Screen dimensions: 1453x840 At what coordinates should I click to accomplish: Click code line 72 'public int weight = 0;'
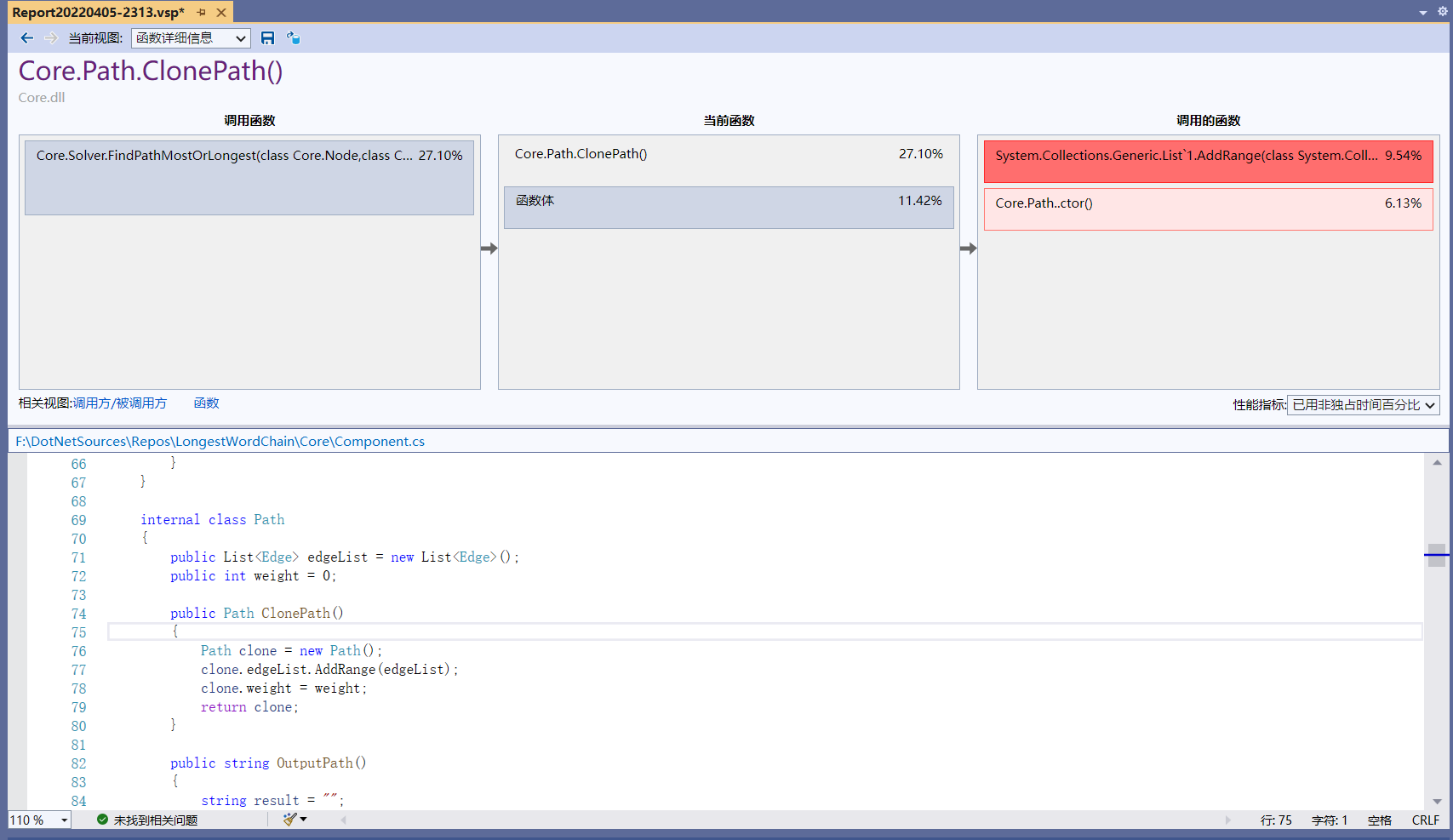[x=254, y=576]
